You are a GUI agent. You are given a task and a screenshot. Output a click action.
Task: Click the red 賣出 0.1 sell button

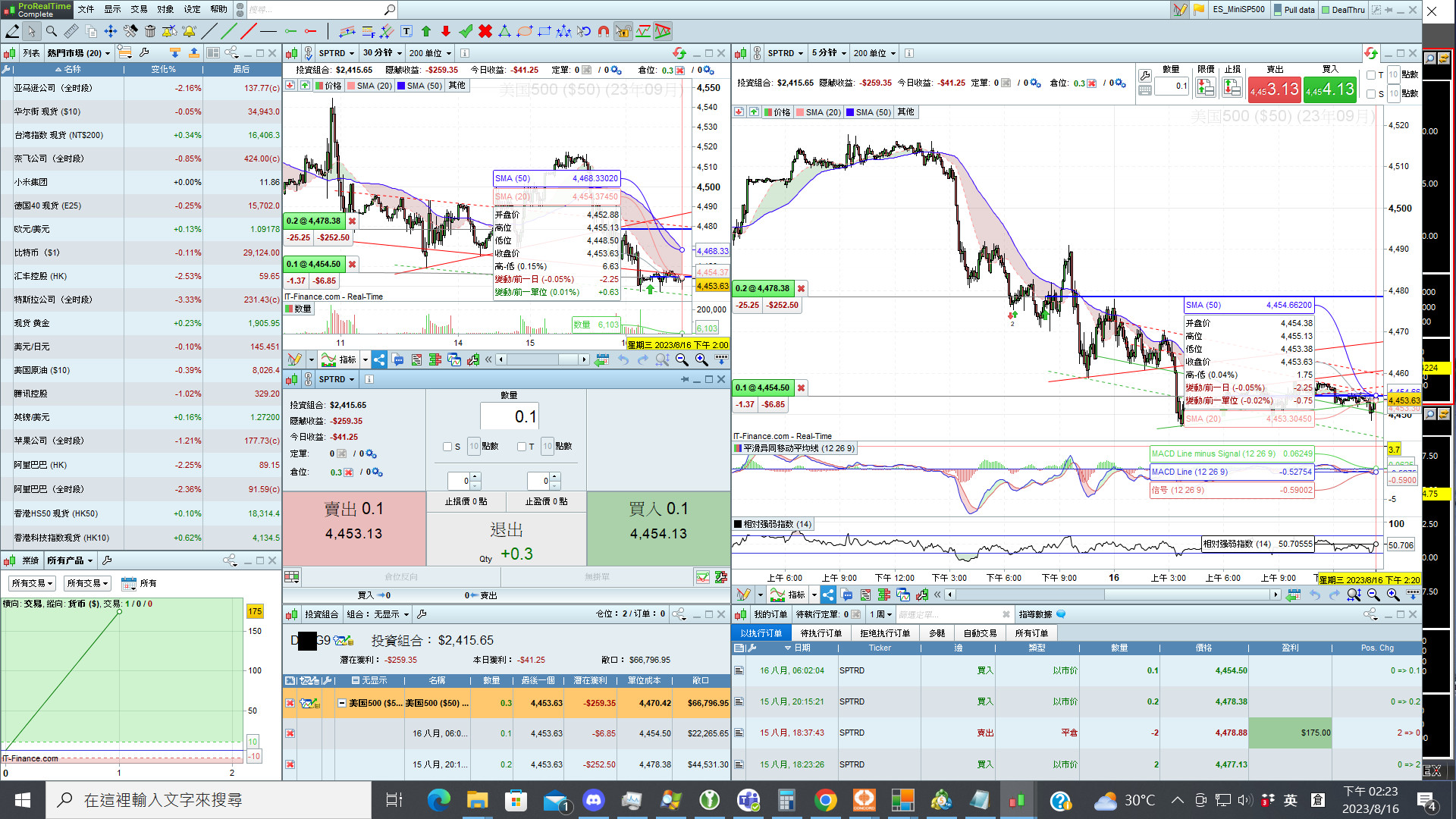click(x=354, y=528)
